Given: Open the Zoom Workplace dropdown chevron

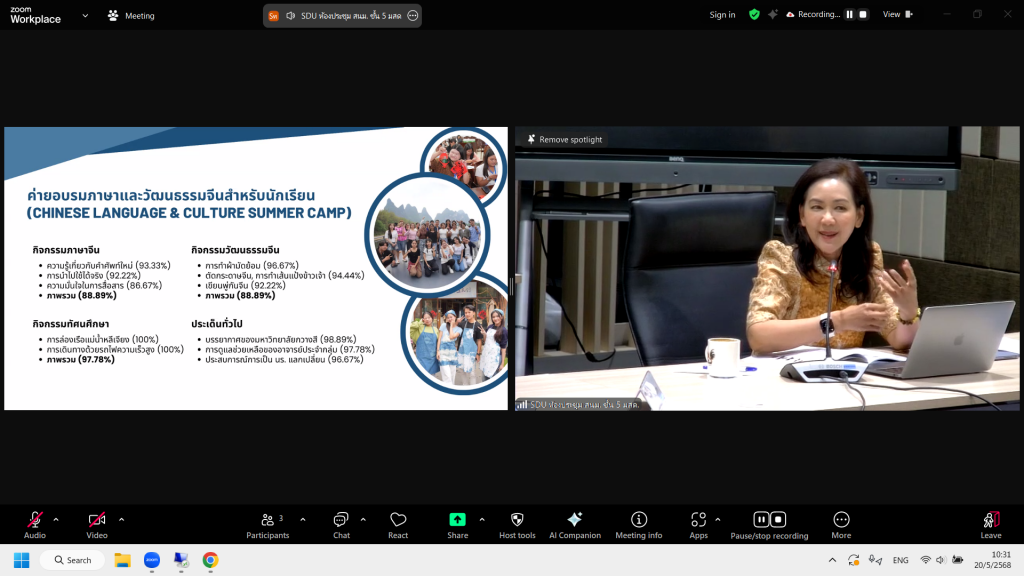Looking at the screenshot, I should pos(84,16).
